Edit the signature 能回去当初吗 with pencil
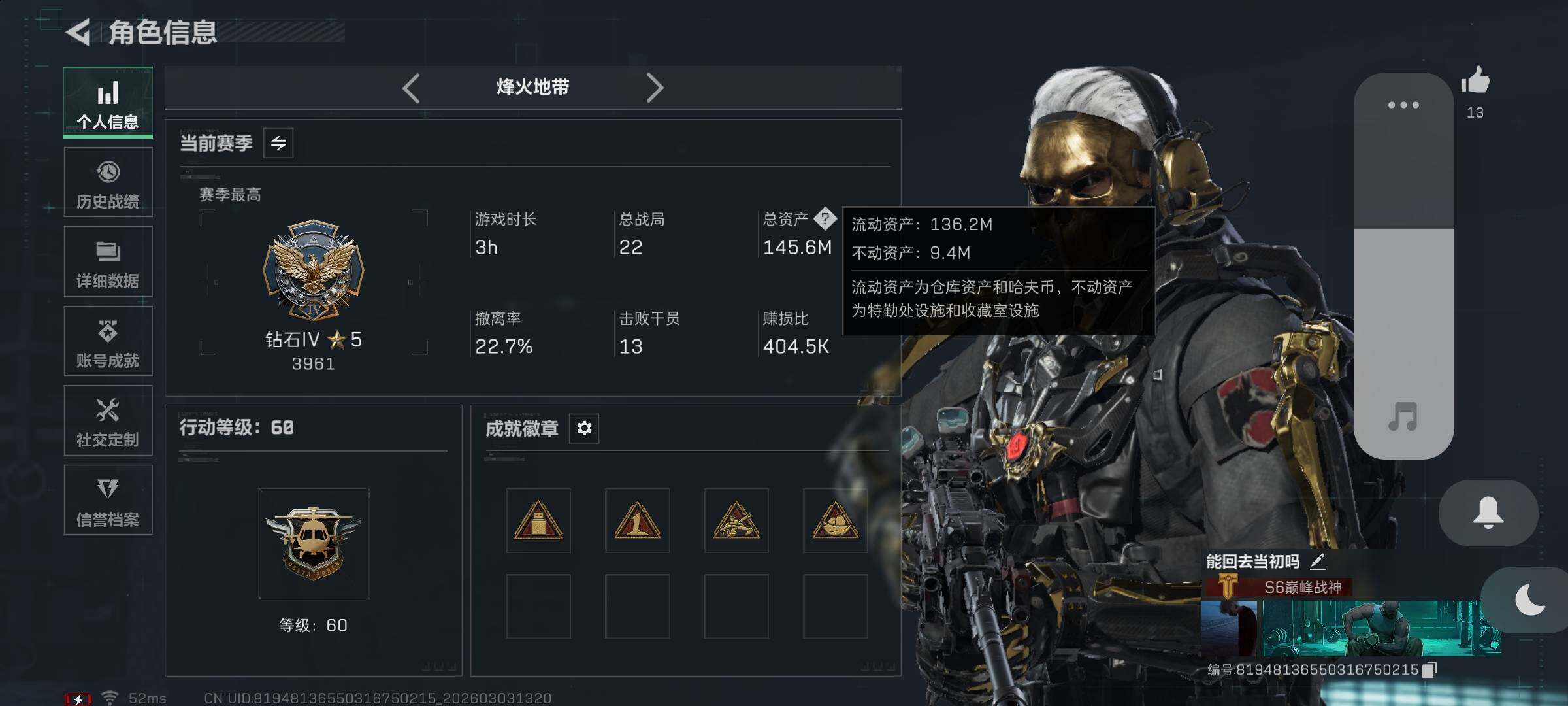 pos(1318,561)
